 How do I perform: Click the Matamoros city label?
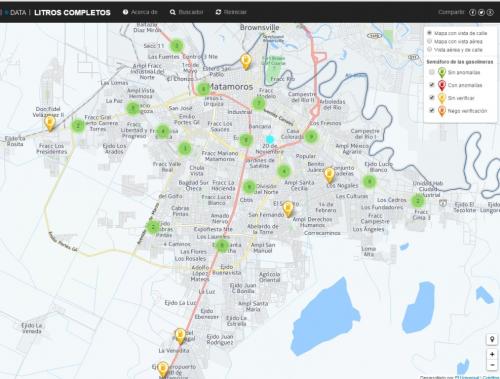[x=231, y=87]
